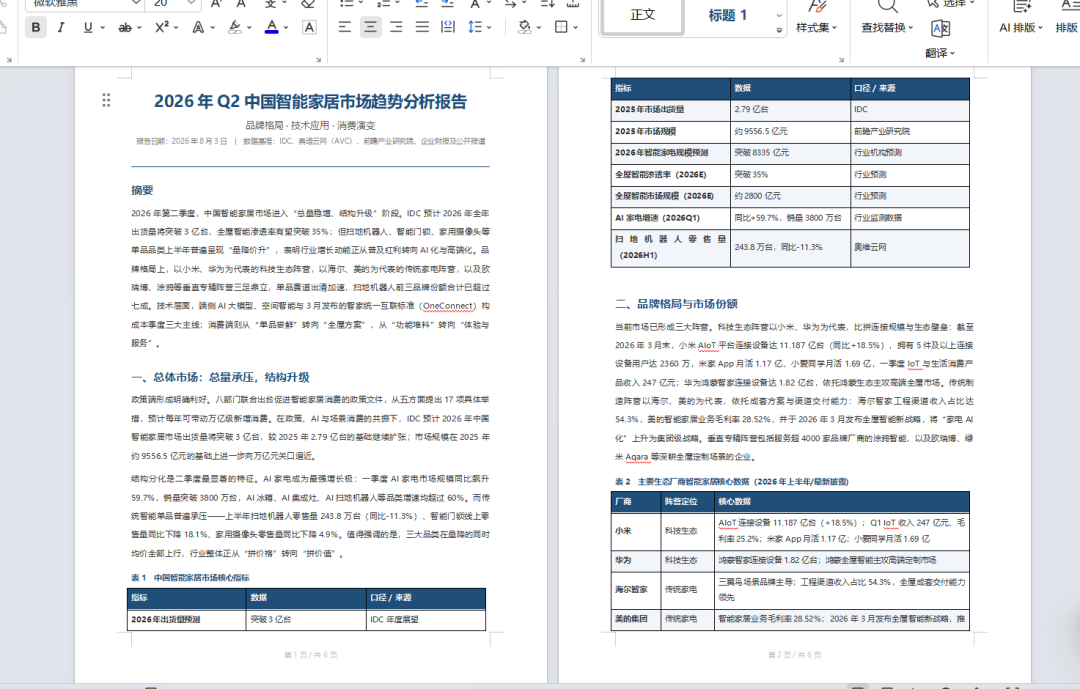
Task: Click the table cell 奥维云网
Action: 910,247
